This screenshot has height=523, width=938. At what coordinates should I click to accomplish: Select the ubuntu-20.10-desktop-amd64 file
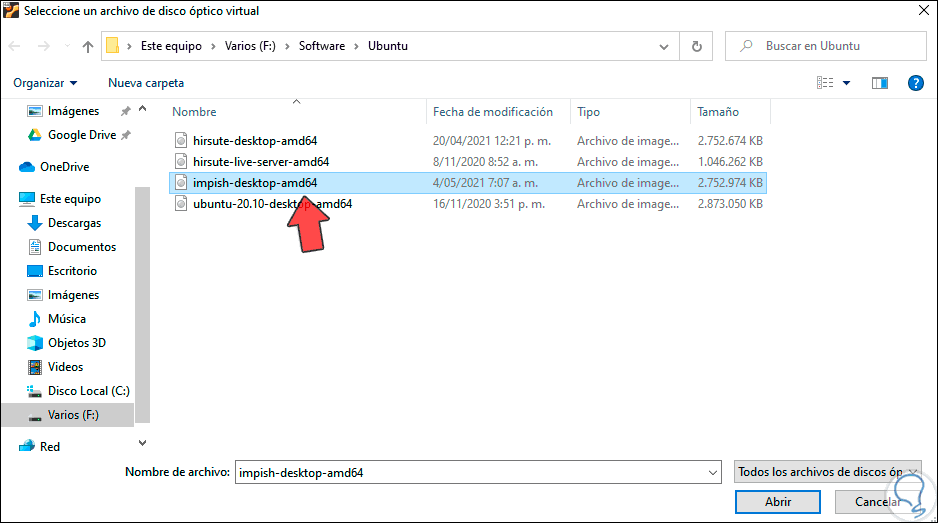click(x=272, y=203)
